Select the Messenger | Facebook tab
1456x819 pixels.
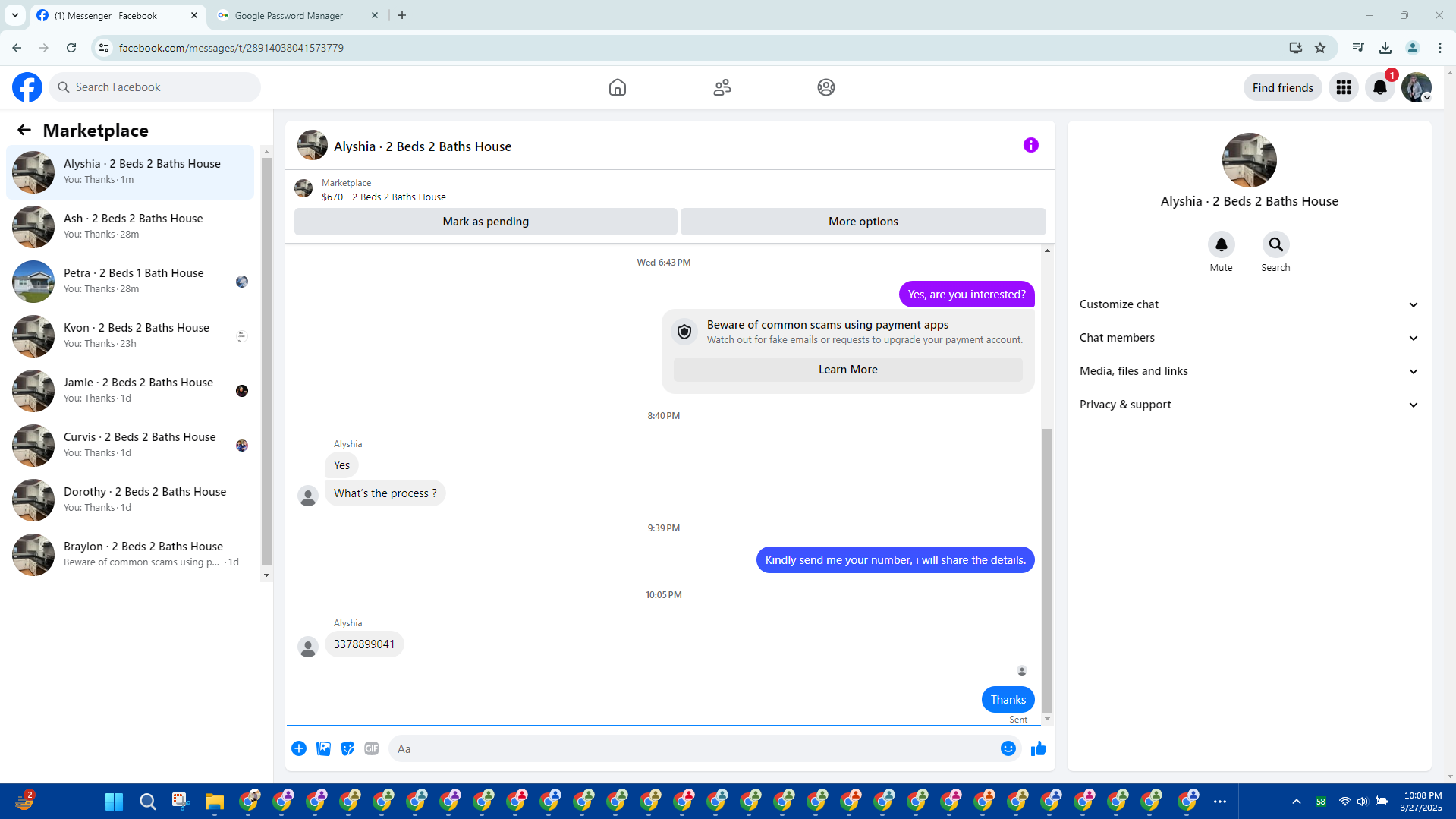point(118,15)
